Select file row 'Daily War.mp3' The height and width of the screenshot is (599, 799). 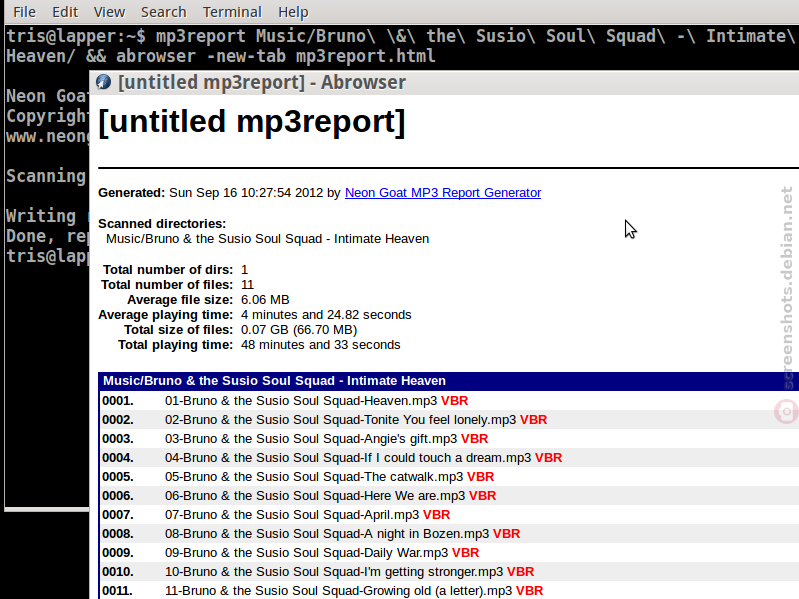[x=448, y=553]
